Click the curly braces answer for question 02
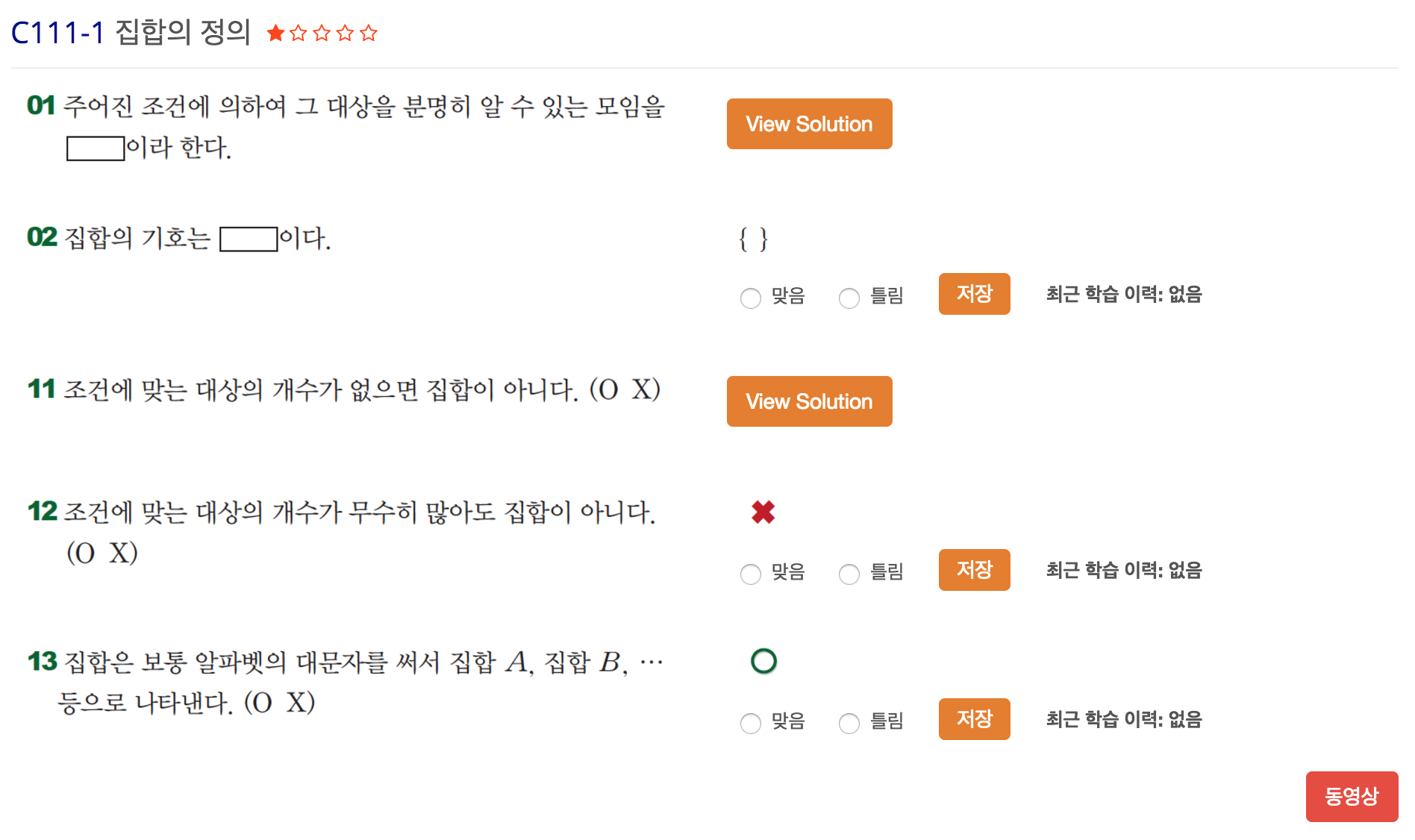Viewport: 1415px width, 840px height. pyautogui.click(x=753, y=239)
